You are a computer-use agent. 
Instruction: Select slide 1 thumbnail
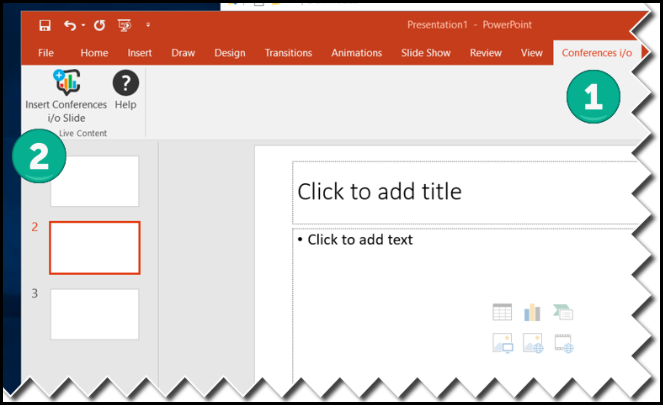point(95,181)
